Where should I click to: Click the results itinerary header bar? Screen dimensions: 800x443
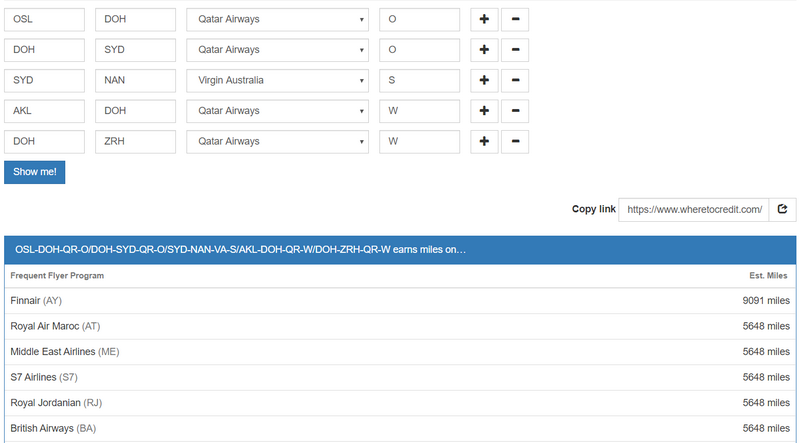pos(400,250)
